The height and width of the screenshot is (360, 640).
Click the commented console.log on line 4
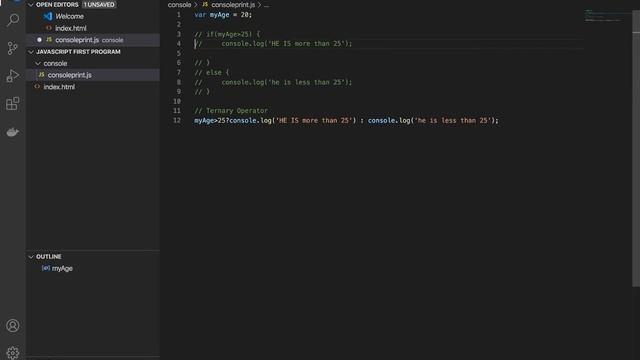click(273, 44)
